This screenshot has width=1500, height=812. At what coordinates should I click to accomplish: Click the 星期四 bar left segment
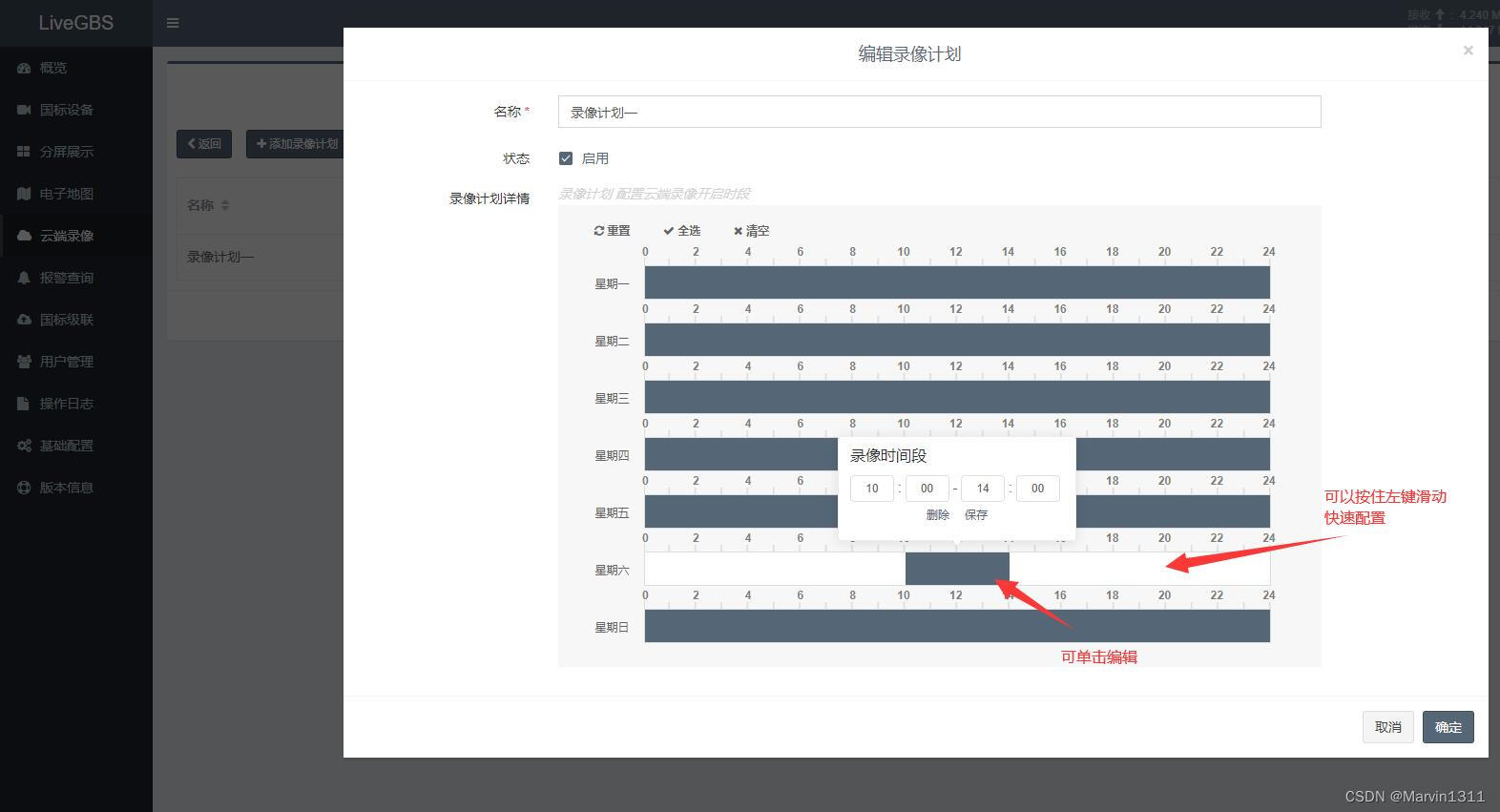point(741,454)
